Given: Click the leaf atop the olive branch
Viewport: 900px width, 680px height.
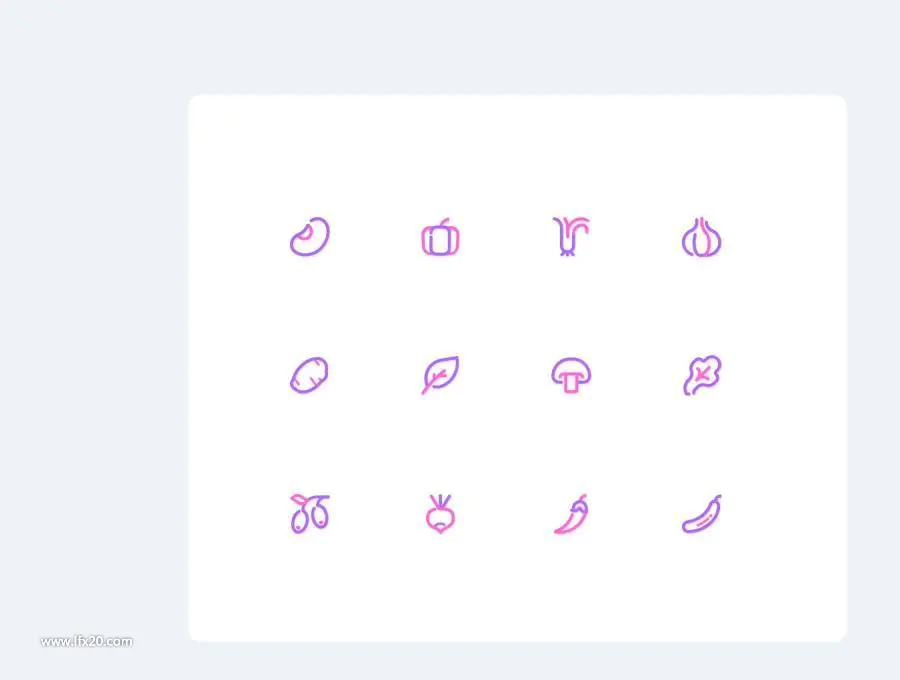Looking at the screenshot, I should pyautogui.click(x=299, y=499).
